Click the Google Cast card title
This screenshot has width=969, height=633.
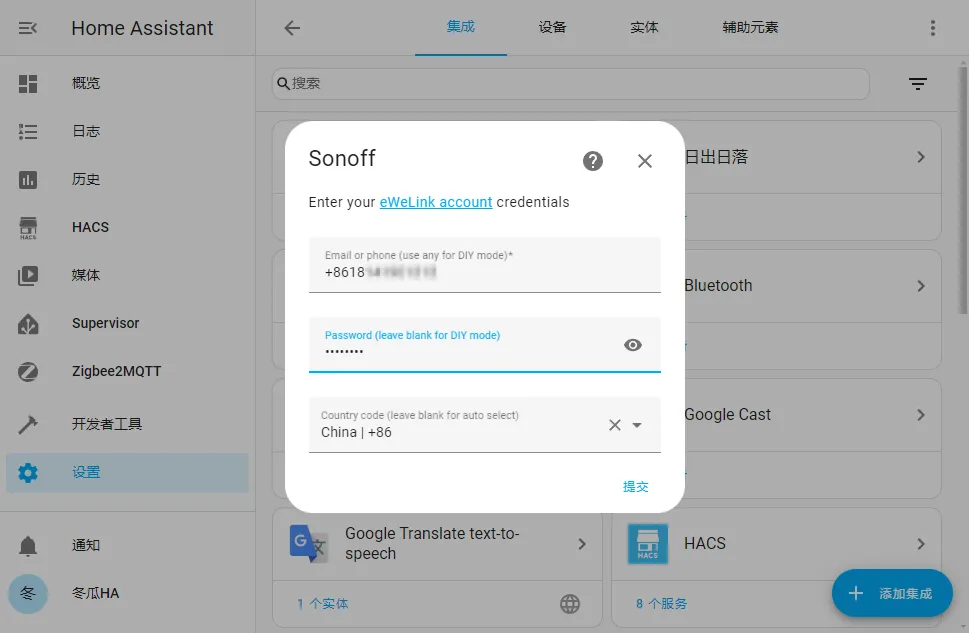click(x=727, y=415)
